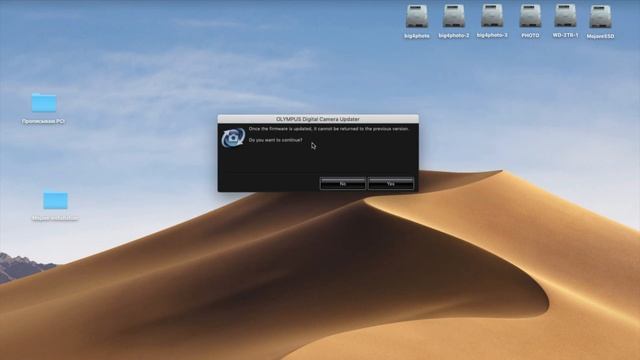Click the firmware cannot be returned warning text
This screenshot has width=640, height=360.
coord(329,129)
